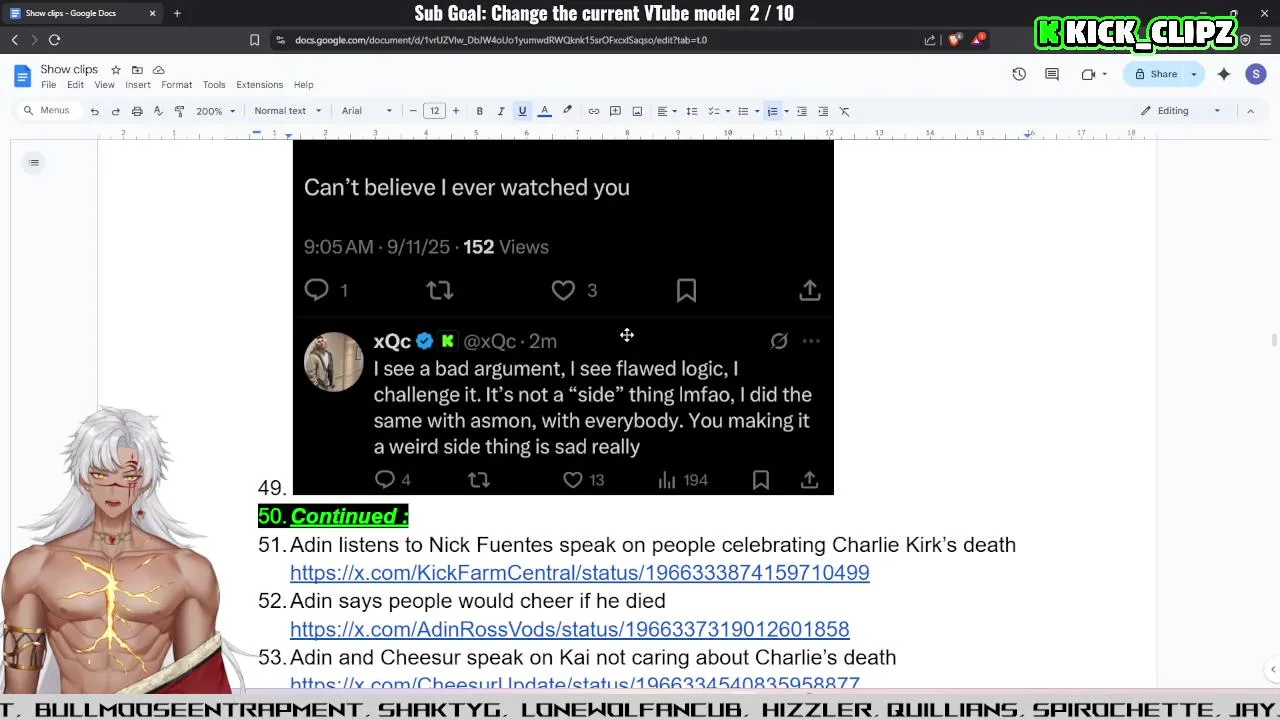The width and height of the screenshot is (1280, 720).
Task: Toggle italic formatting
Action: 501,111
